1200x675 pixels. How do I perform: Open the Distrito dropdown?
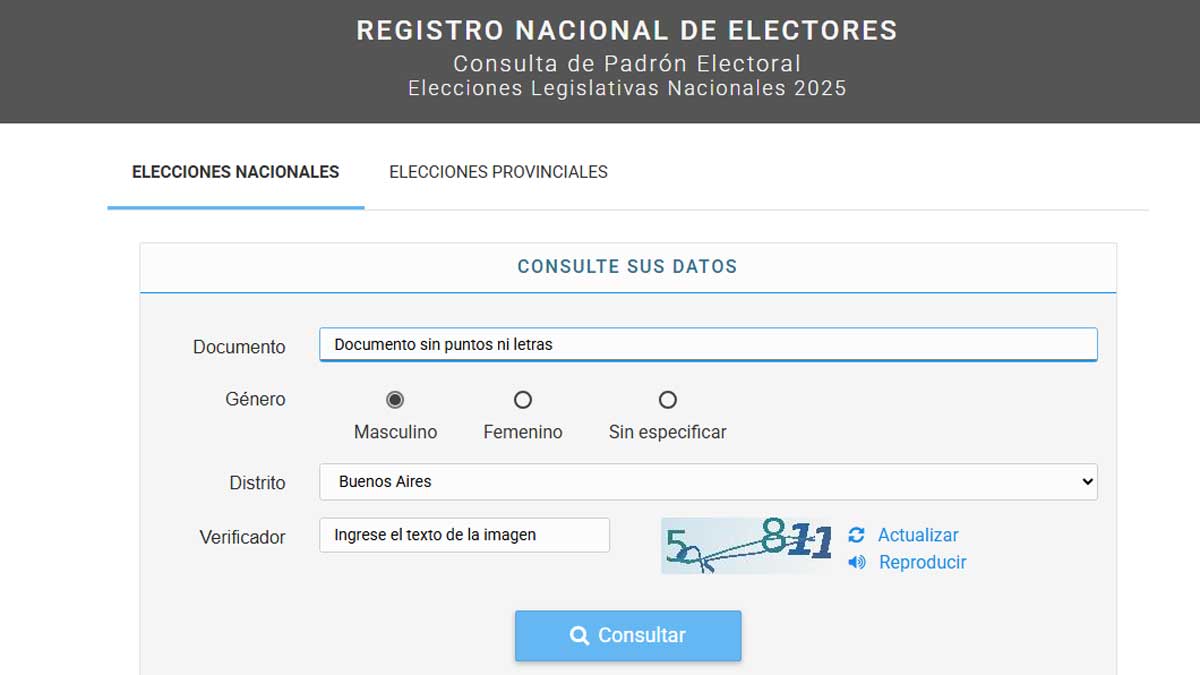click(x=707, y=482)
